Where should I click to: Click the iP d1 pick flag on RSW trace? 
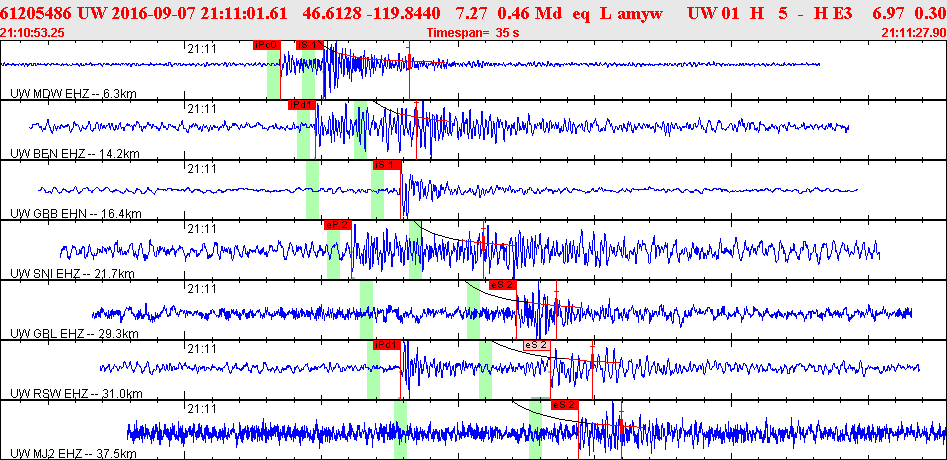pyautogui.click(x=386, y=345)
